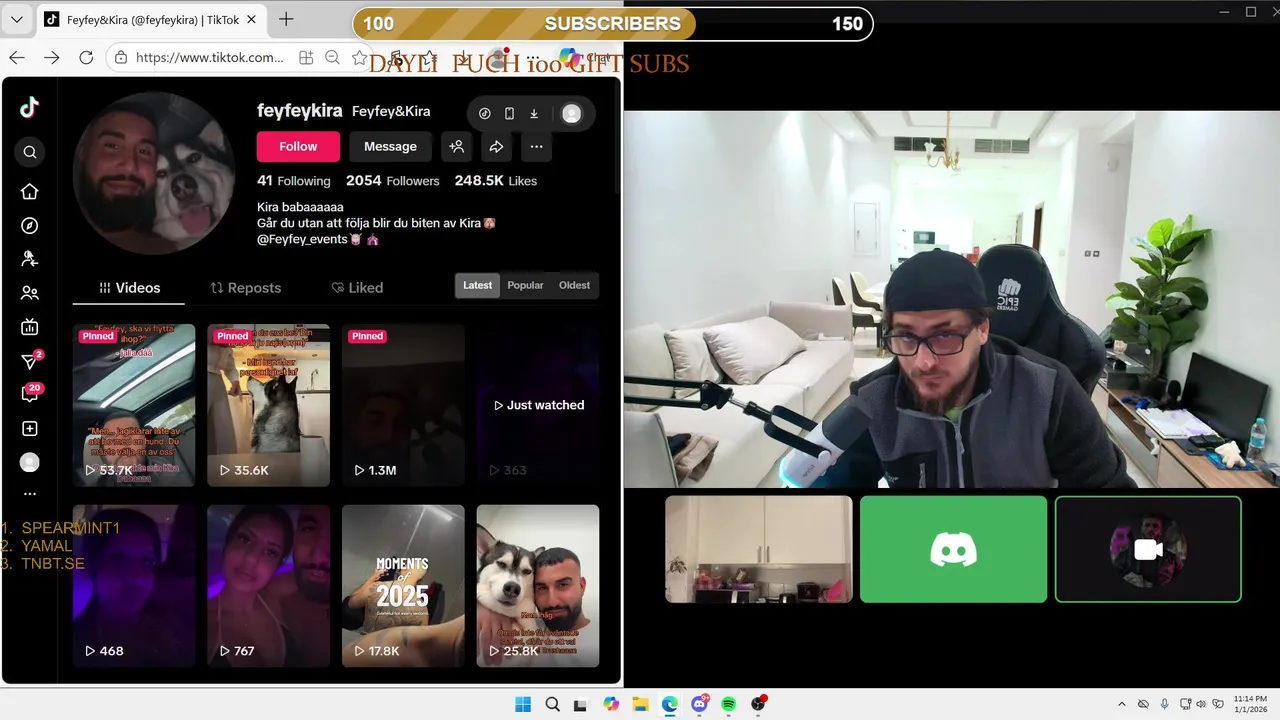This screenshot has width=1280, height=720.
Task: Open profile three-dot more options button
Action: pos(537,147)
